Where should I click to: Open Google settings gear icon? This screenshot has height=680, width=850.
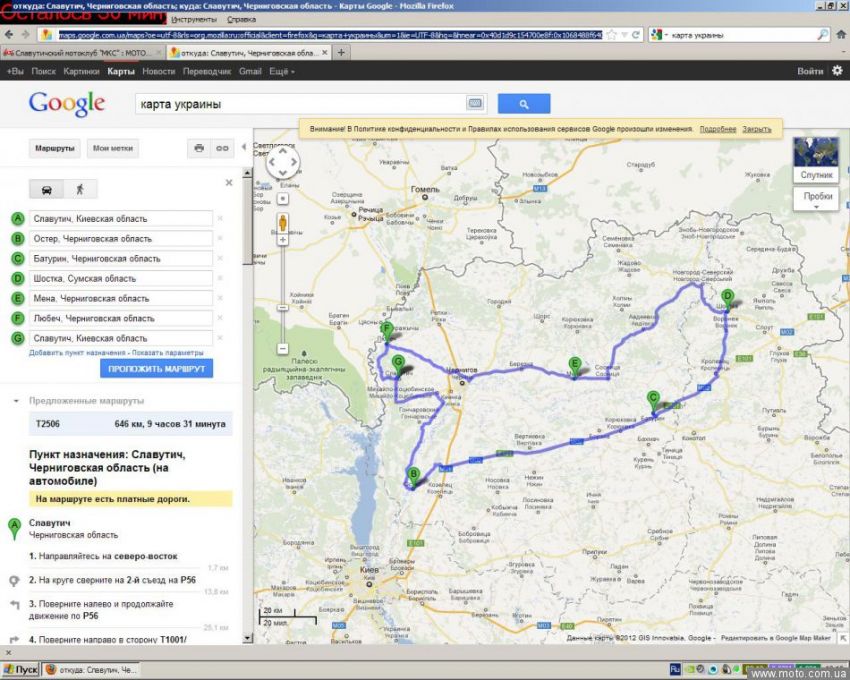838,70
